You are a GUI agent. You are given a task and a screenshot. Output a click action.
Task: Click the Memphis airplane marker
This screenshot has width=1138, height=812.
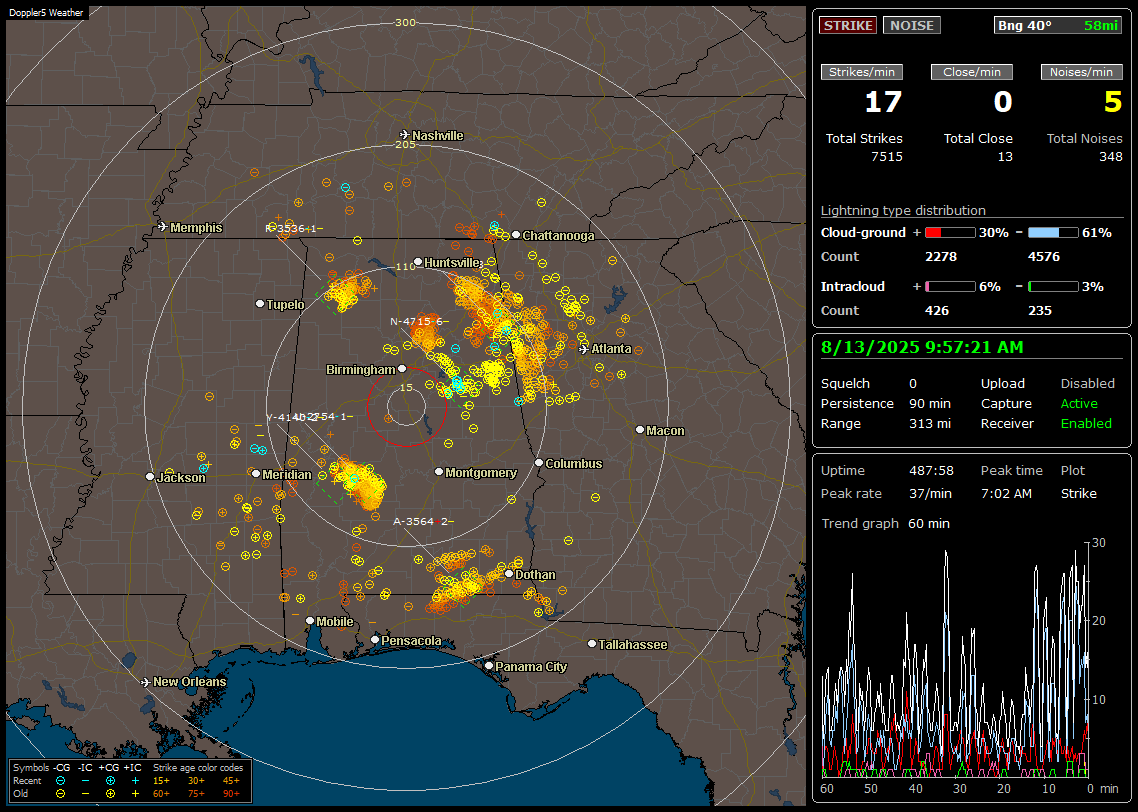[163, 227]
